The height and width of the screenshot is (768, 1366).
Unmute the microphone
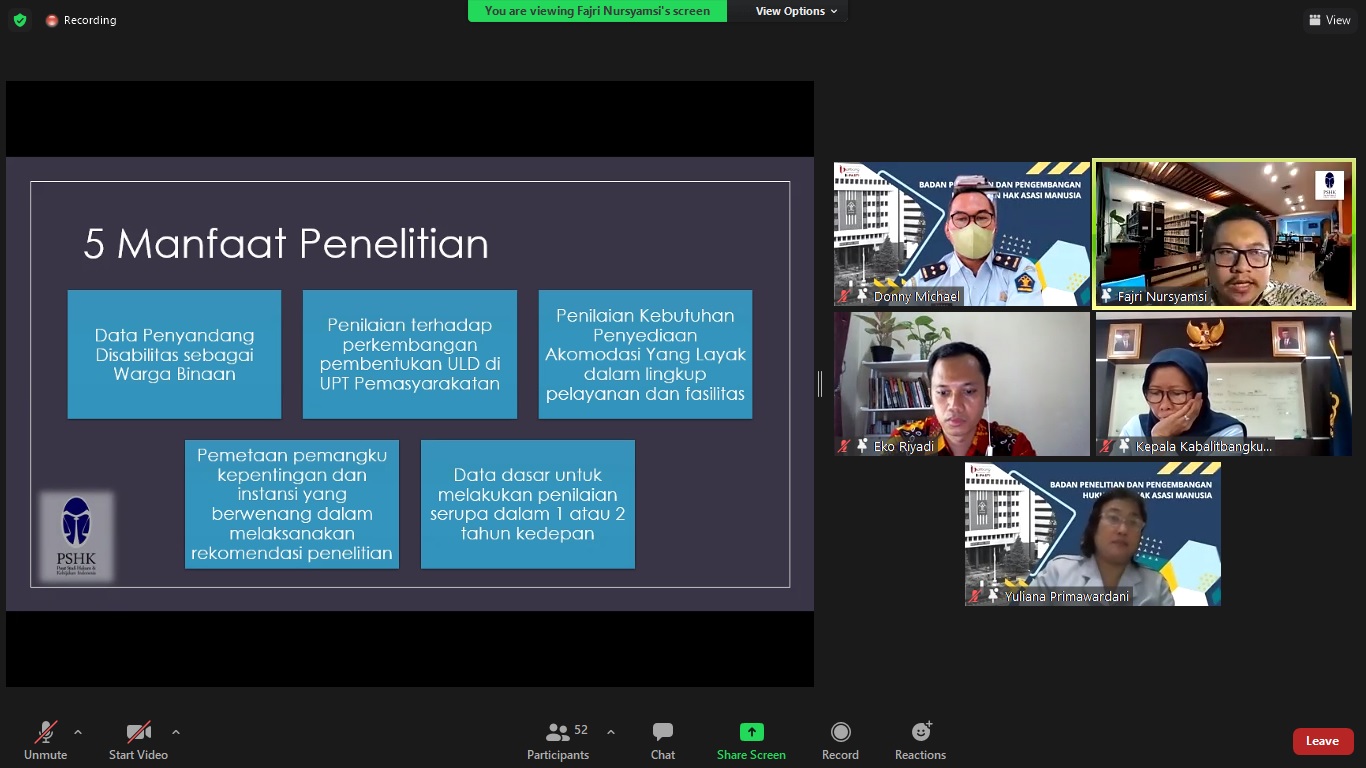(45, 741)
